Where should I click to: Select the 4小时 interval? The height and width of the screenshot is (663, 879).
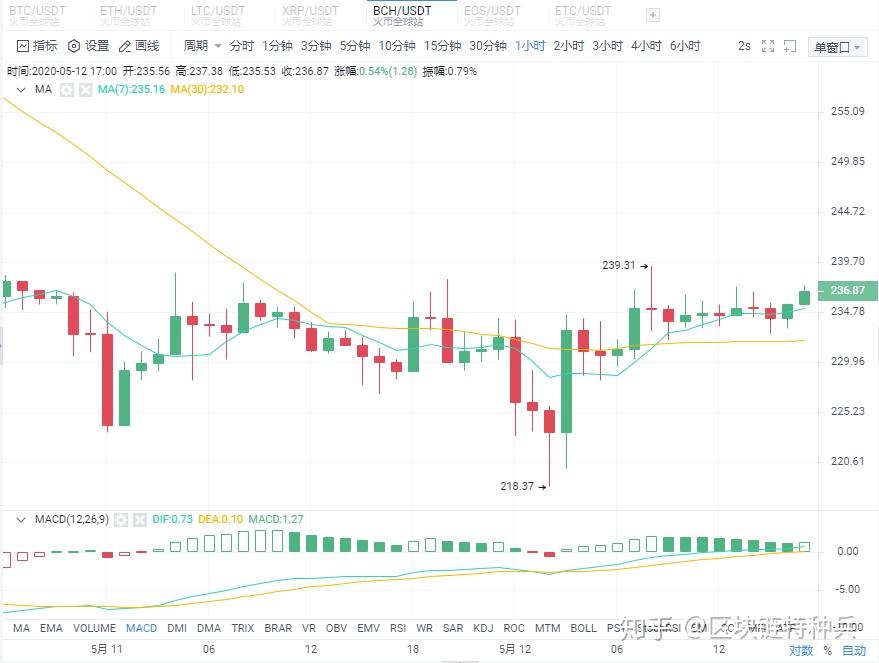646,46
